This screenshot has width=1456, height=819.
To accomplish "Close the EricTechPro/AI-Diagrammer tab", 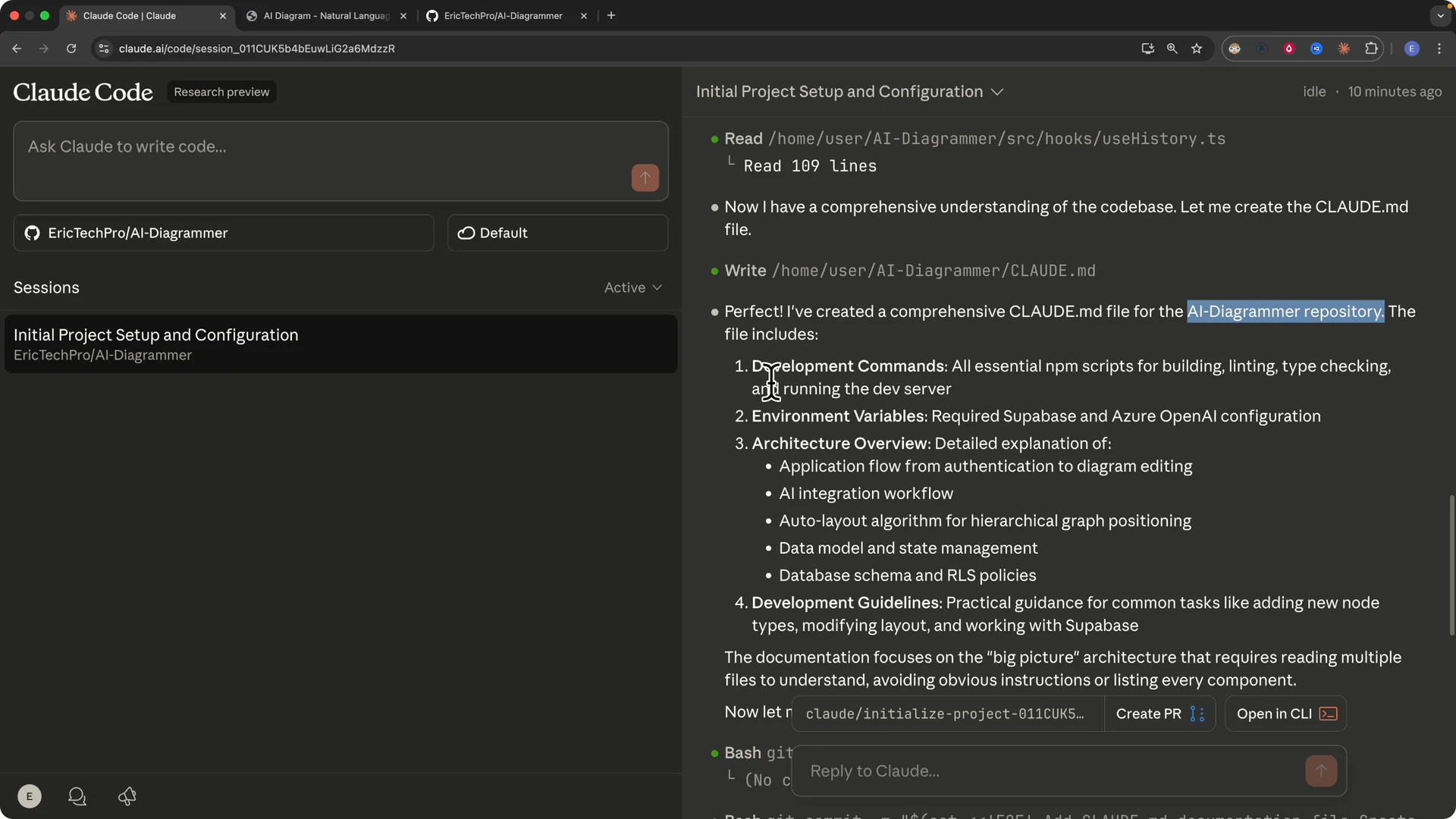I will pos(584,16).
